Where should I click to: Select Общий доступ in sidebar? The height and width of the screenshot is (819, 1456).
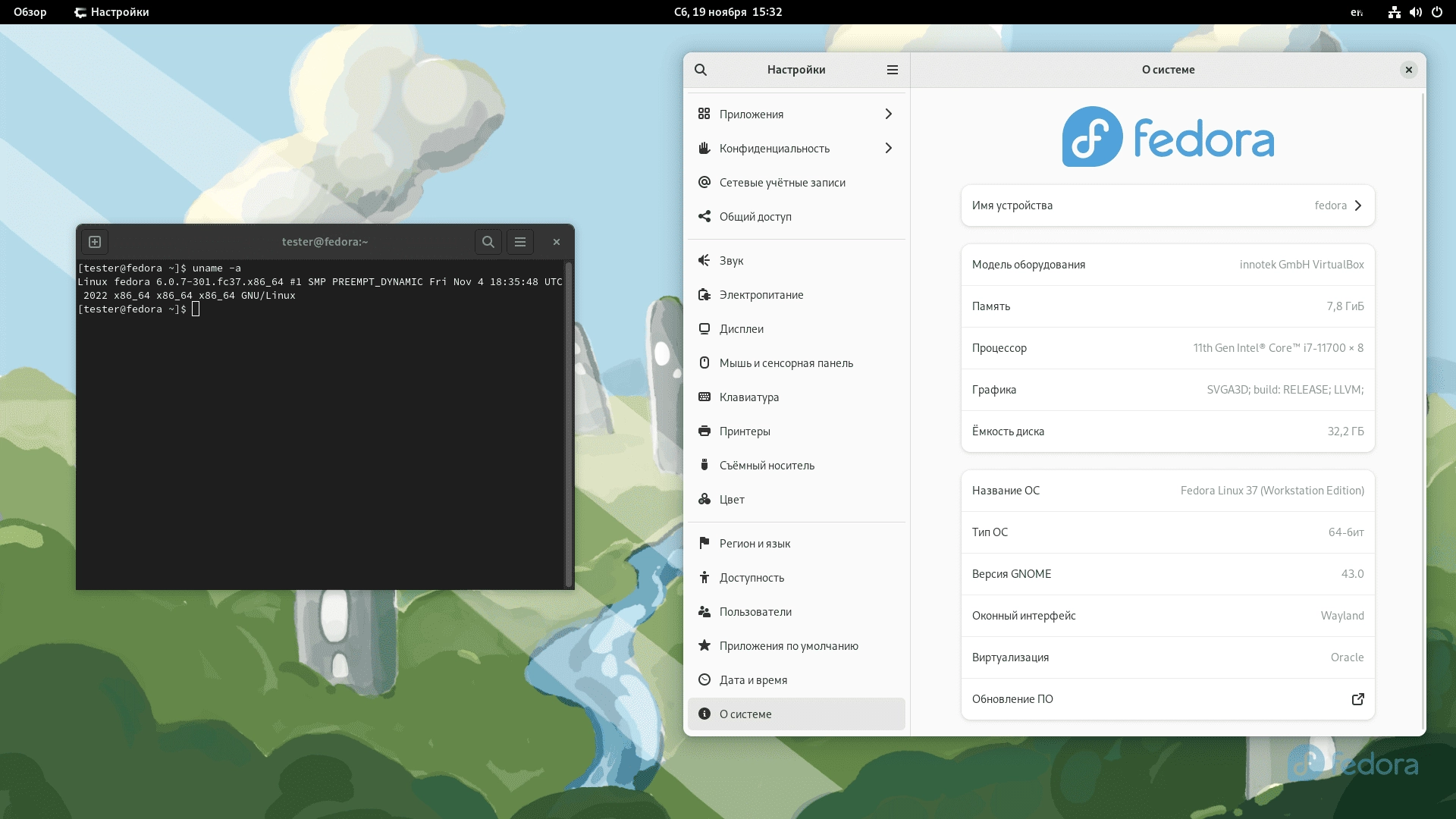point(796,216)
